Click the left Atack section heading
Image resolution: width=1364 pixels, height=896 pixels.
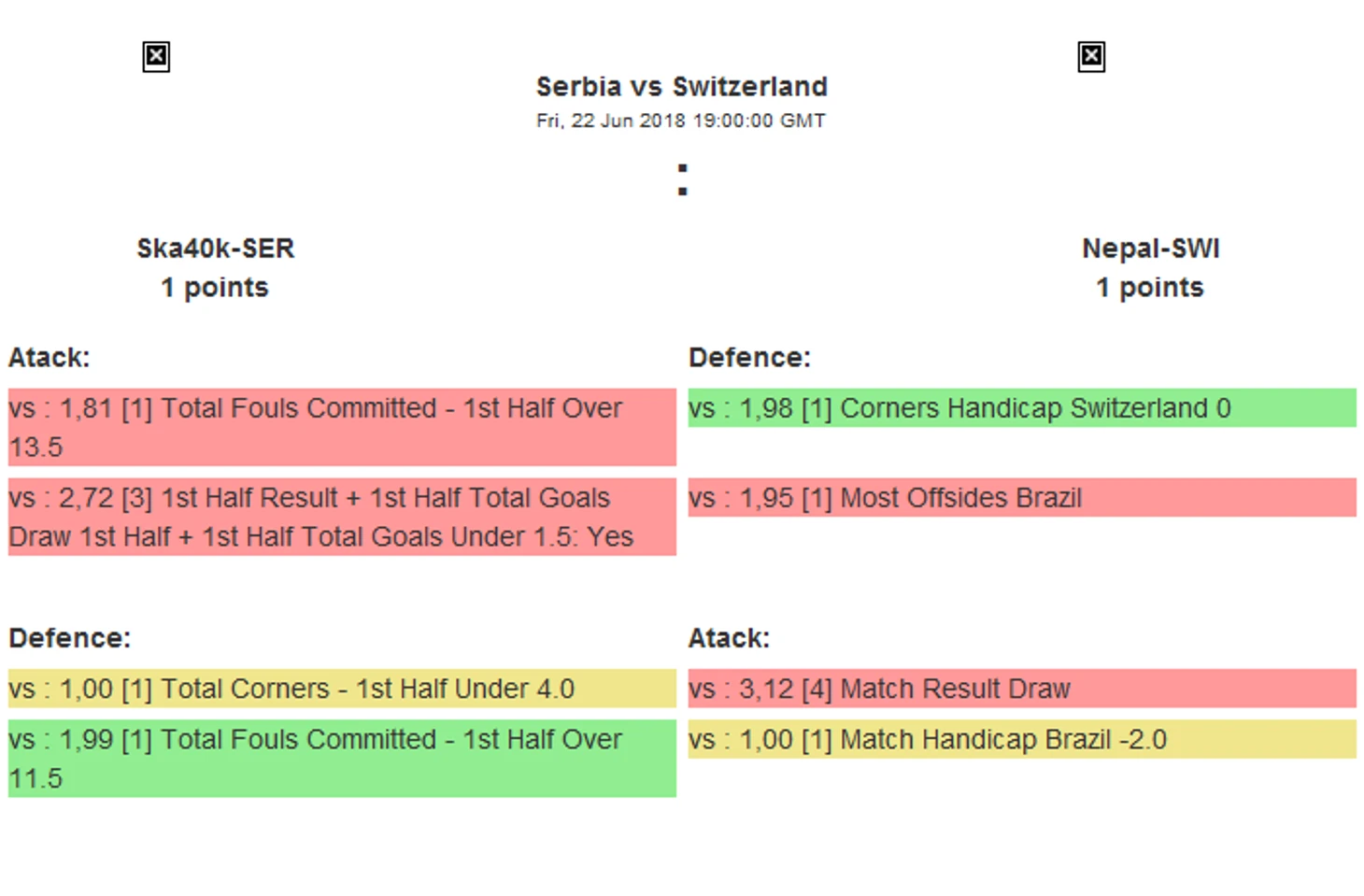tap(50, 358)
